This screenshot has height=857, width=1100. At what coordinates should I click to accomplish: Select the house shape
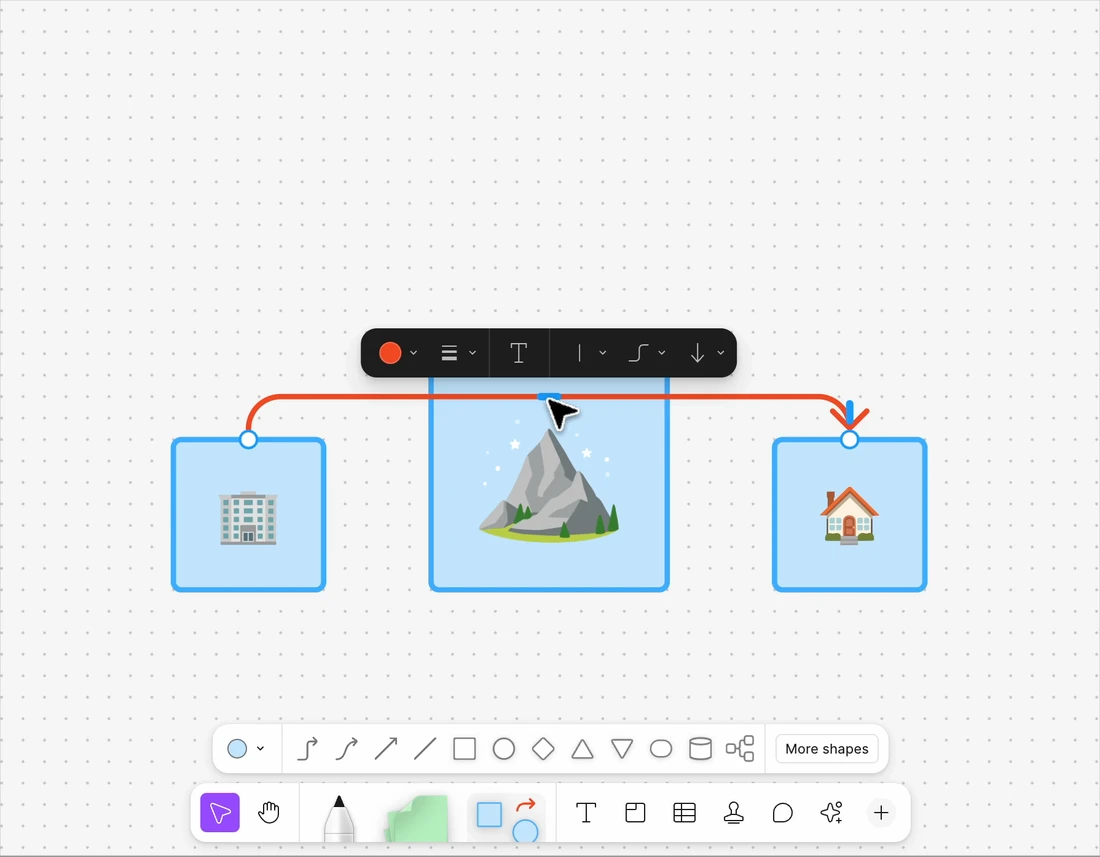point(850,515)
